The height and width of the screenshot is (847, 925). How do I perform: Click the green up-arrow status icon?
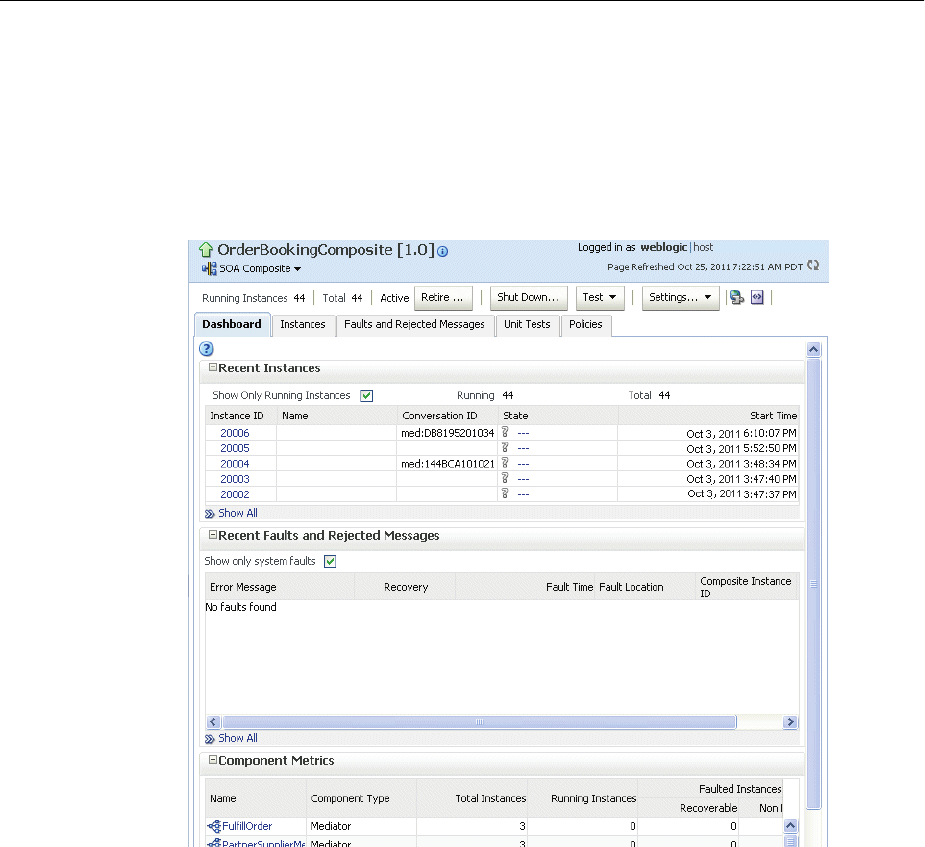click(205, 249)
